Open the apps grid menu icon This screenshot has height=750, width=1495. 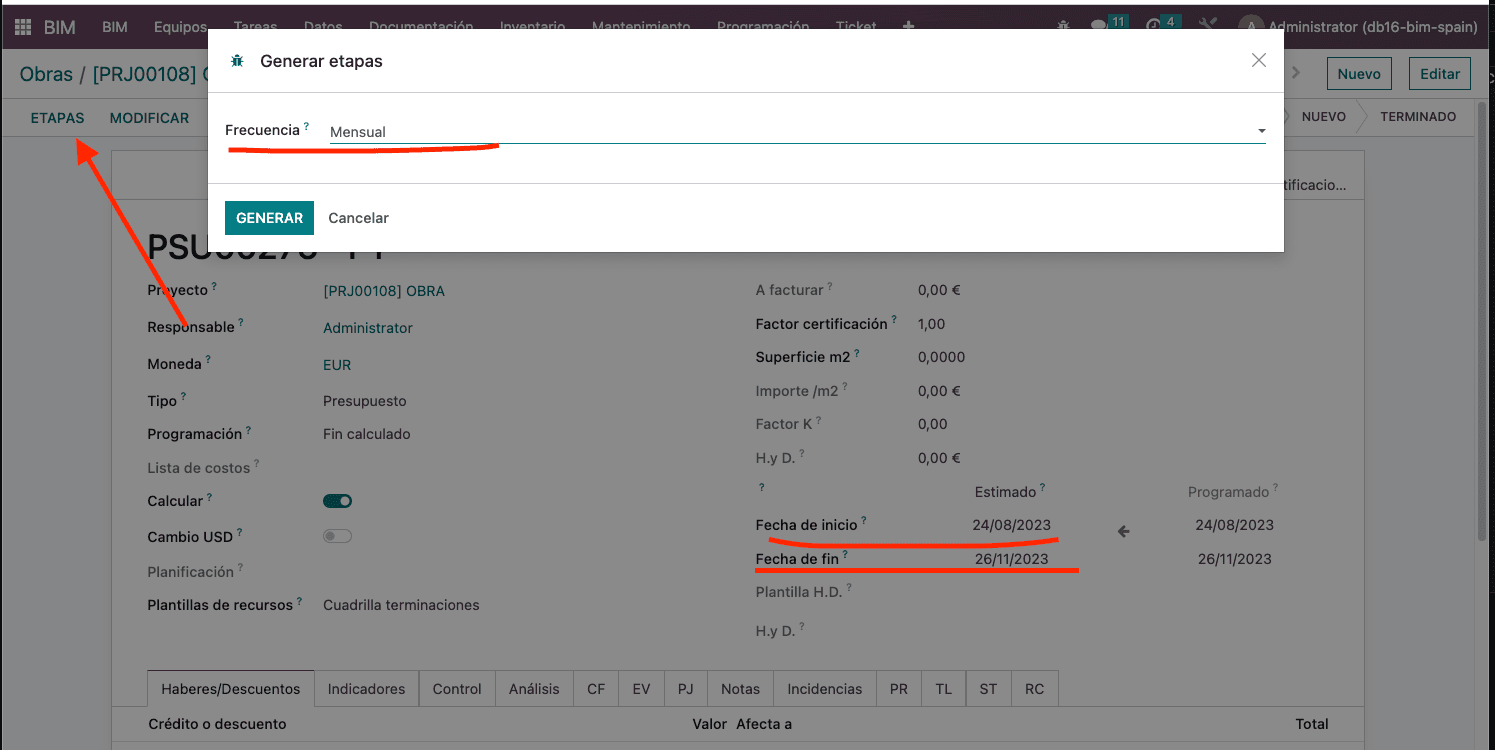coord(22,27)
